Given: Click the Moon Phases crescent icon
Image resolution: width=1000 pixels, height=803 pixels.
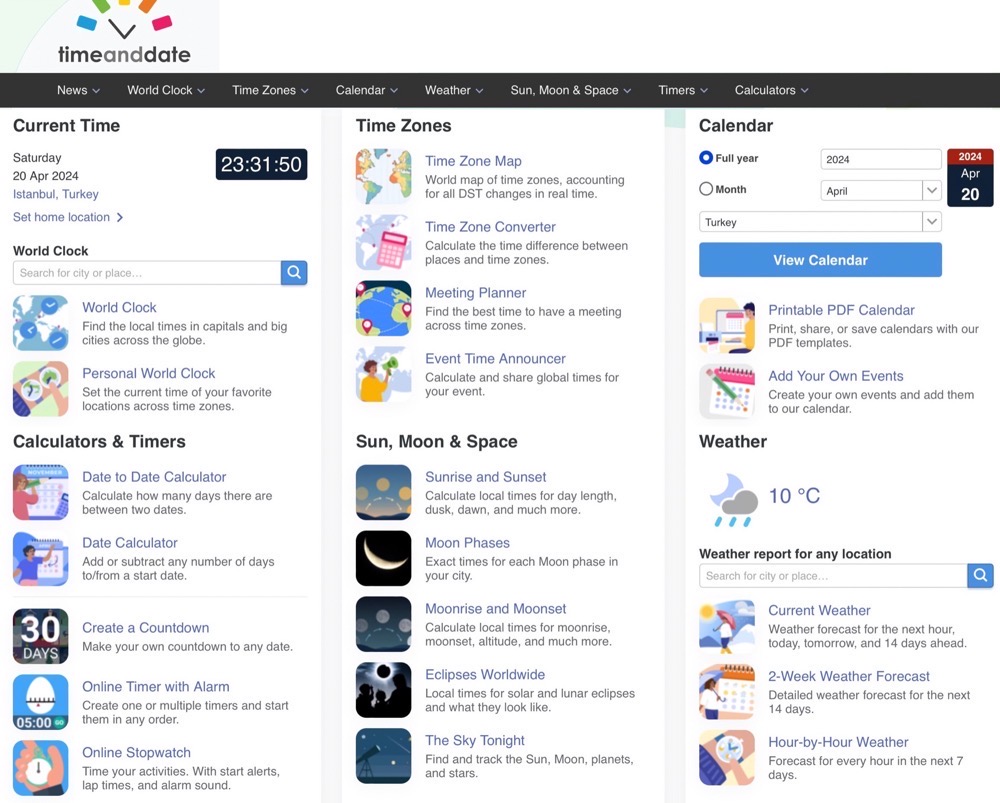Looking at the screenshot, I should [x=383, y=559].
